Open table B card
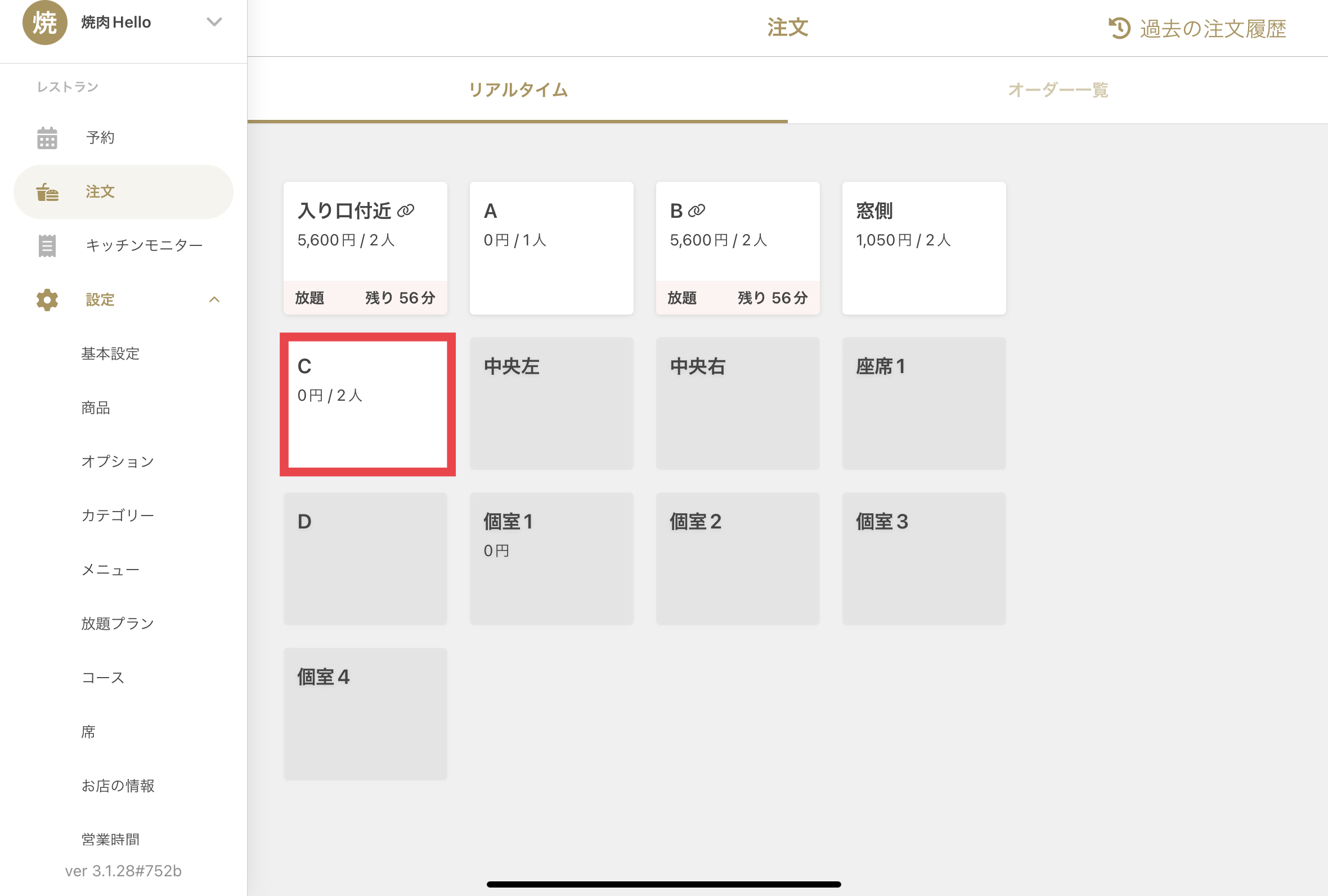This screenshot has width=1328, height=896. pos(738,248)
